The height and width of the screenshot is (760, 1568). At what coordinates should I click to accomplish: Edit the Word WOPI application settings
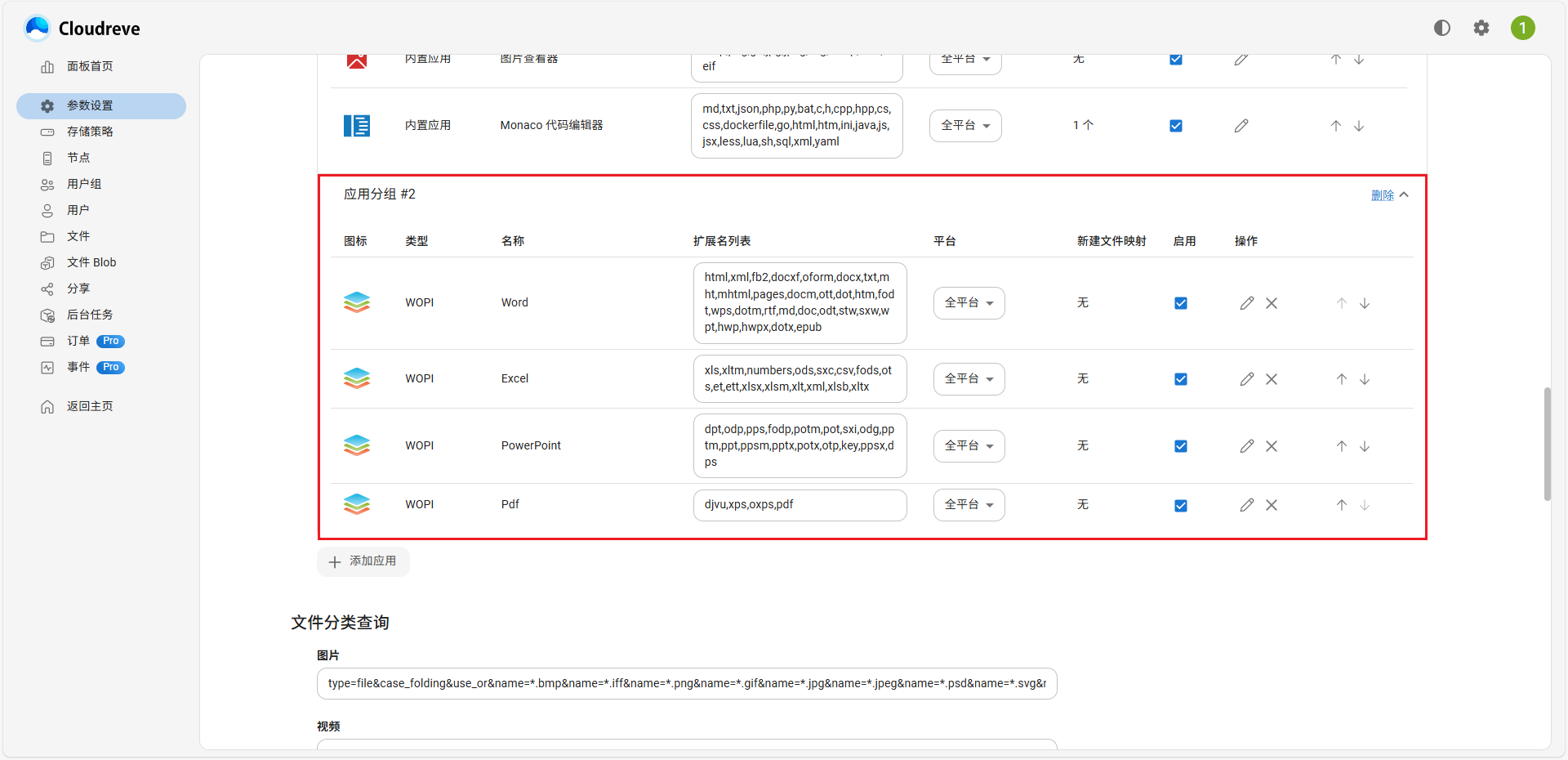(1247, 302)
